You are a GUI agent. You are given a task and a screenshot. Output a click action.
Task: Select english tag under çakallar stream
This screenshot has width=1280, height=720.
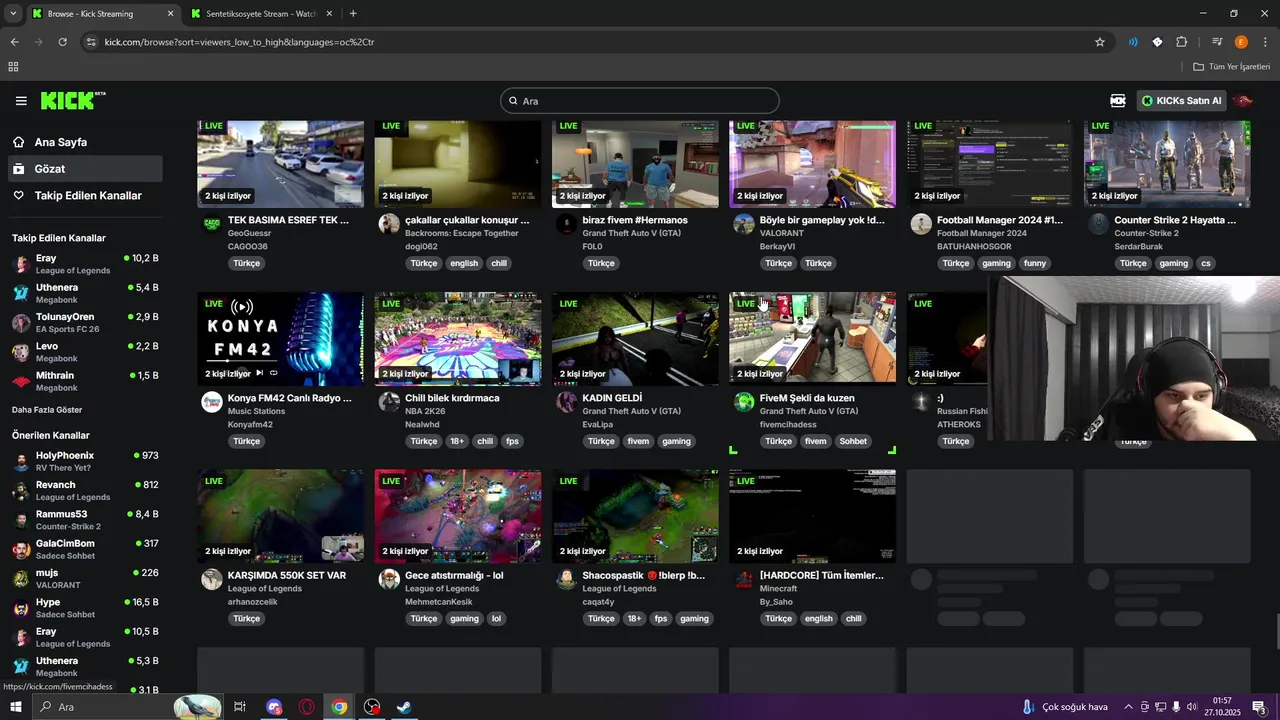point(464,263)
